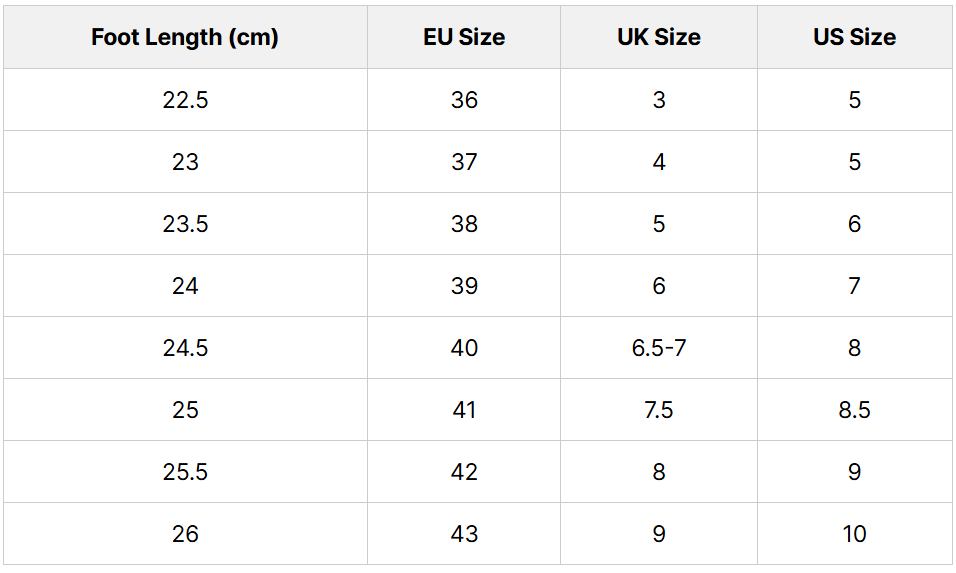Screen dimensions: 956x573
Task: Click the EU size 43 cell
Action: click(464, 534)
